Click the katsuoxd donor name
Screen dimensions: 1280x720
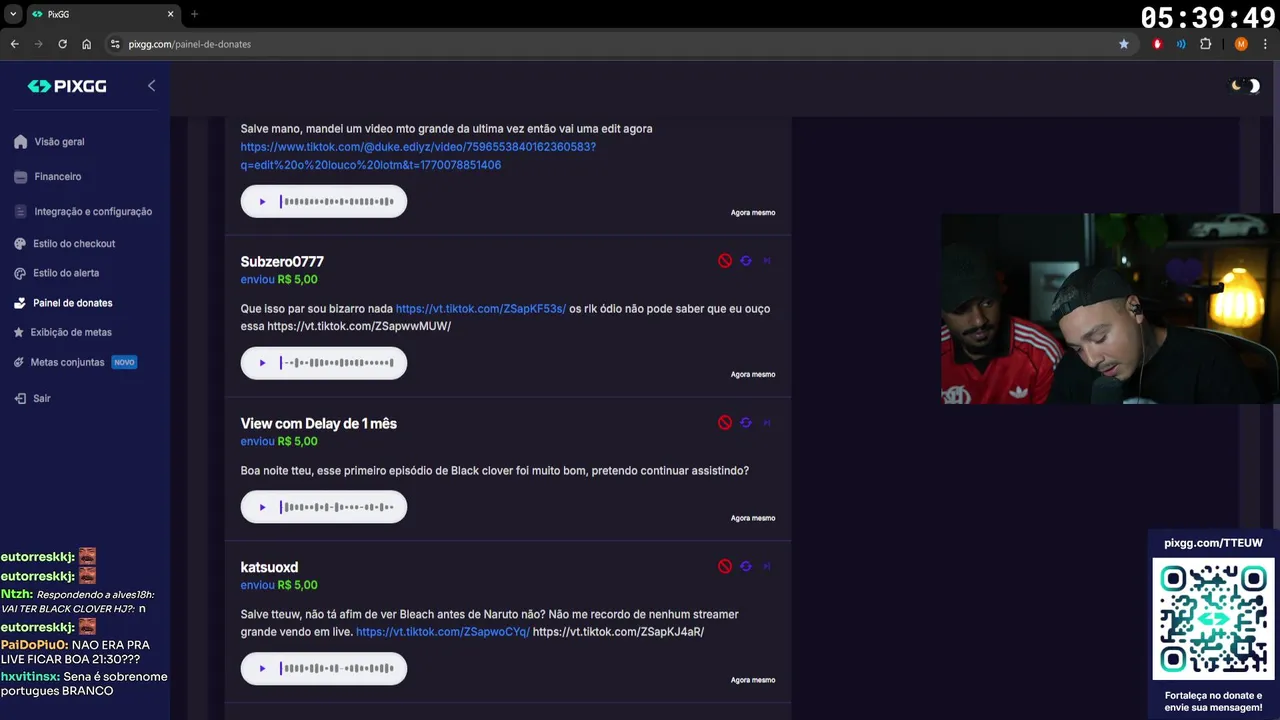269,567
